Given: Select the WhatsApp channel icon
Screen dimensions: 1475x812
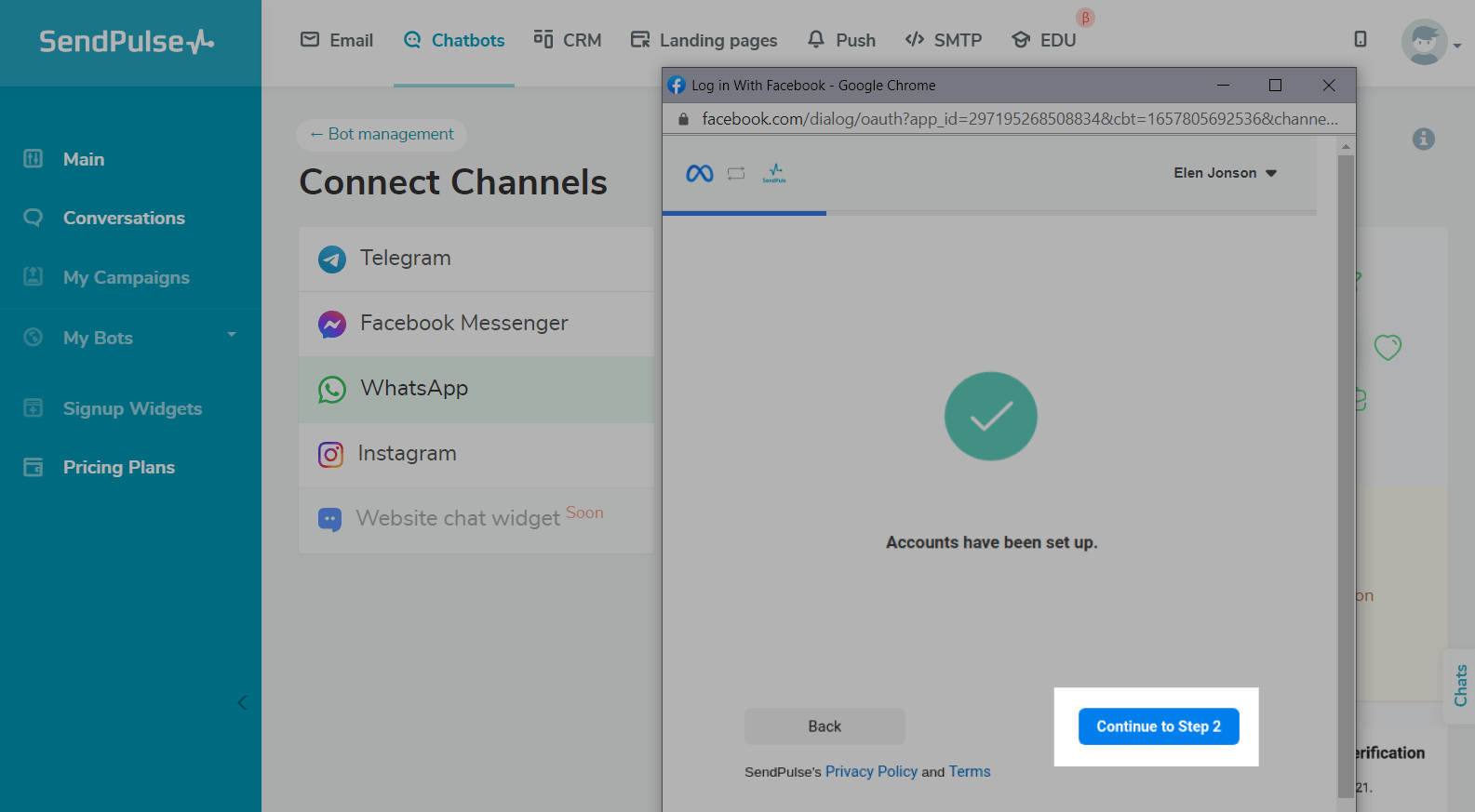Looking at the screenshot, I should pyautogui.click(x=331, y=389).
